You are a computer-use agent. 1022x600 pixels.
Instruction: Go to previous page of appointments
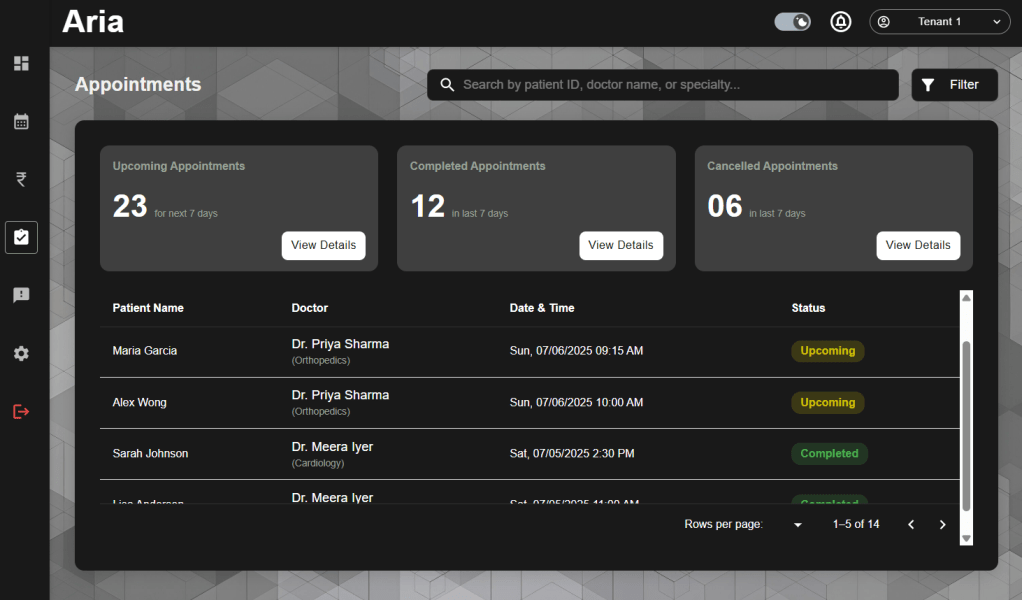coord(911,525)
